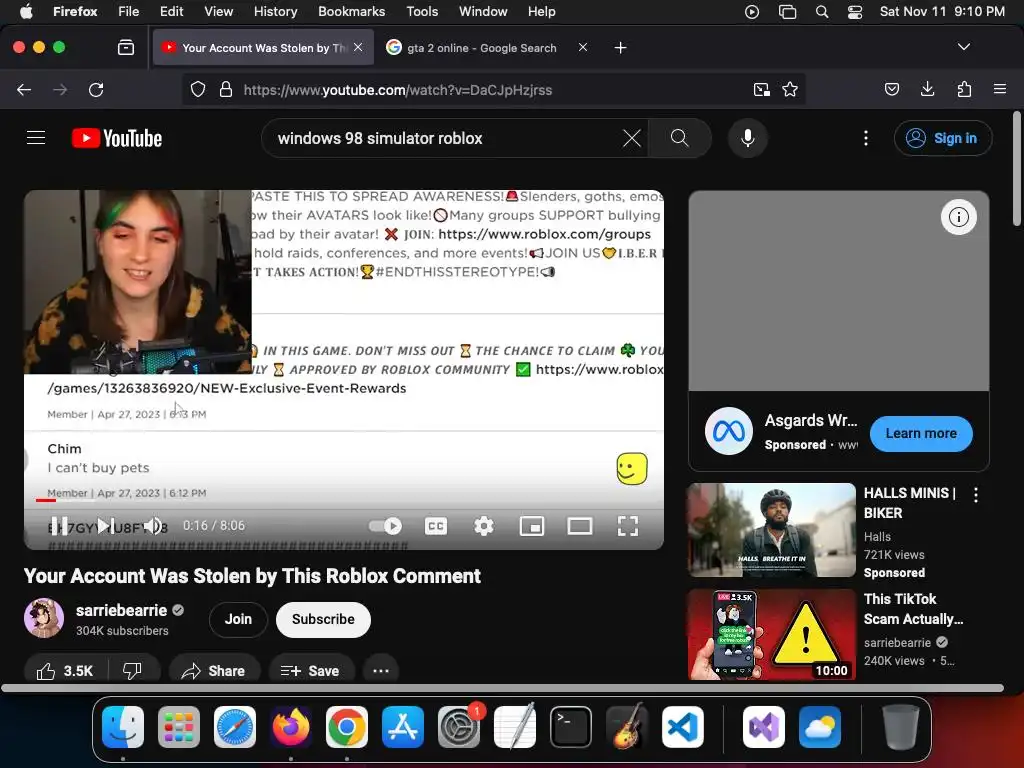The image size is (1024, 768).
Task: Enable miniplayer mode
Action: [x=532, y=526]
